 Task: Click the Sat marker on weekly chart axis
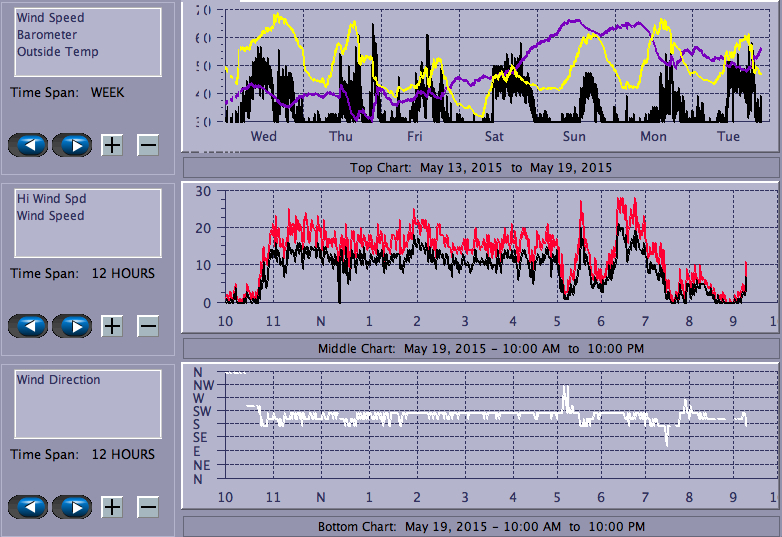(494, 137)
